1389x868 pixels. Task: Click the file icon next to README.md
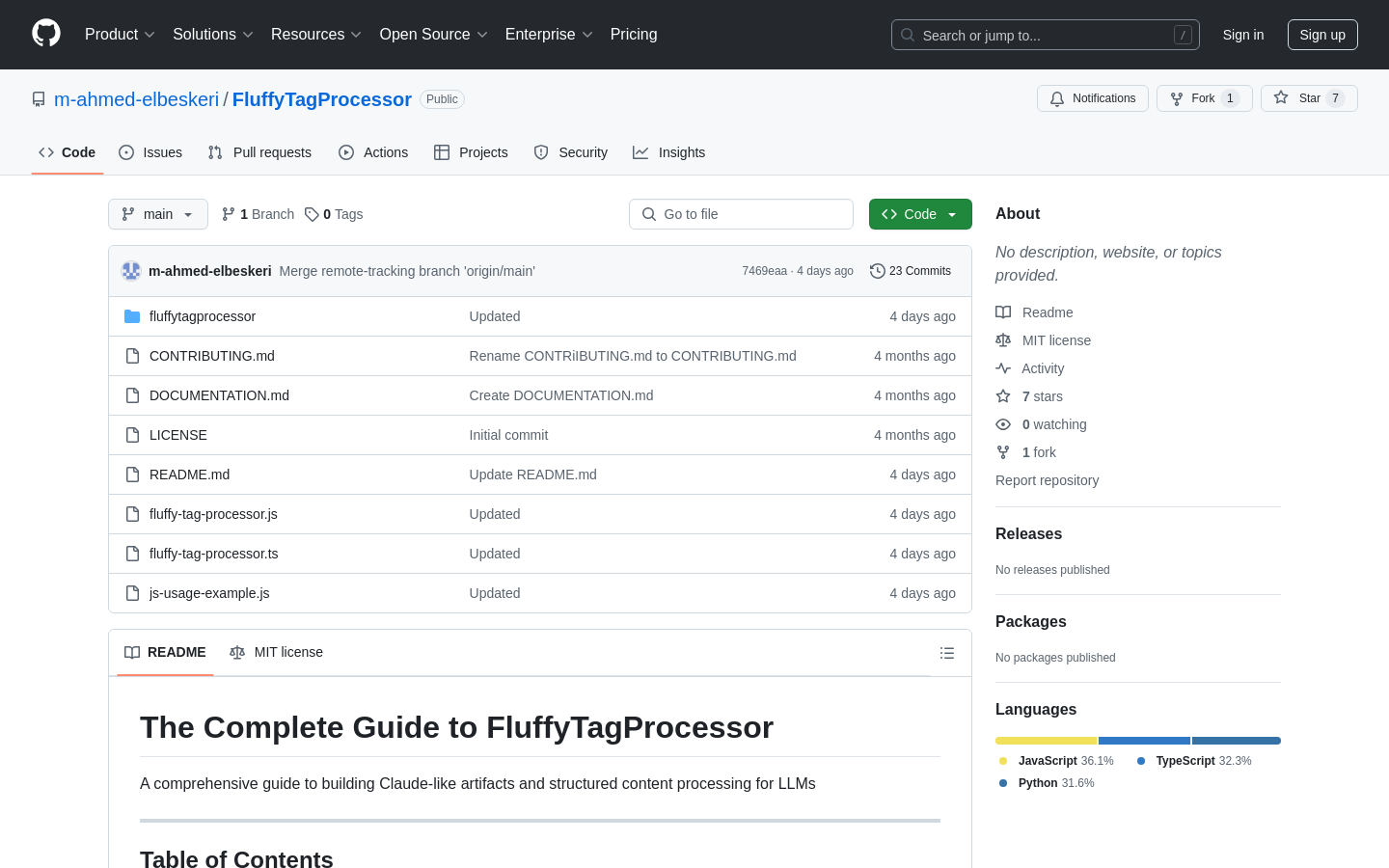[132, 475]
